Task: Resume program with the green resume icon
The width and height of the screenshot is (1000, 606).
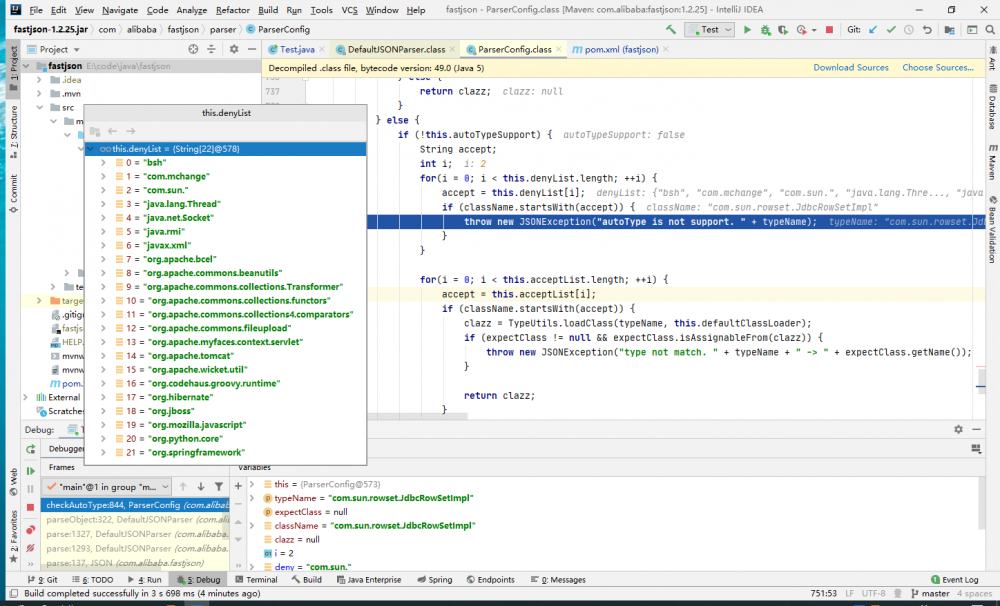Action: pyautogui.click(x=30, y=470)
